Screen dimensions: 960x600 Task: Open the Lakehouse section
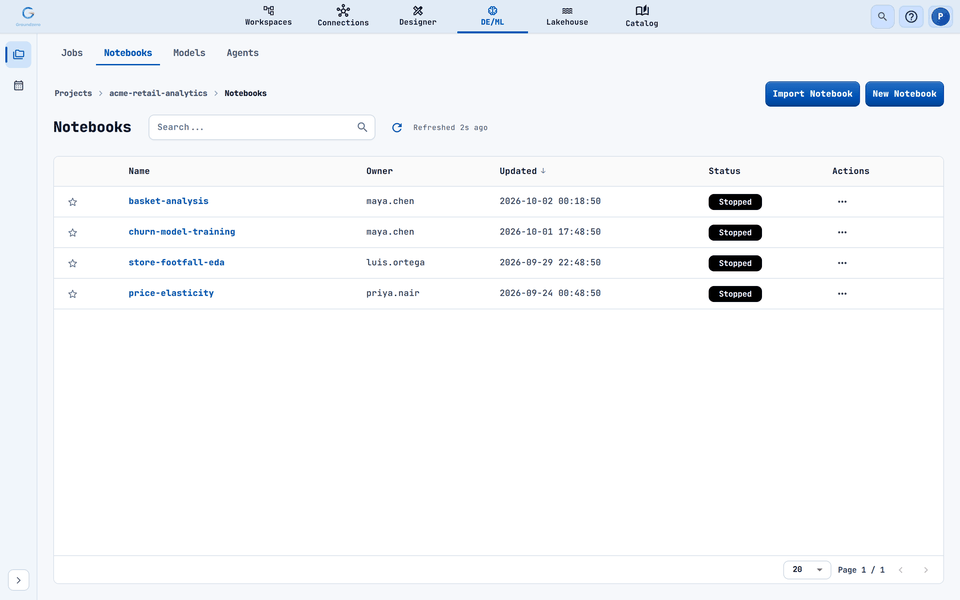tap(567, 16)
